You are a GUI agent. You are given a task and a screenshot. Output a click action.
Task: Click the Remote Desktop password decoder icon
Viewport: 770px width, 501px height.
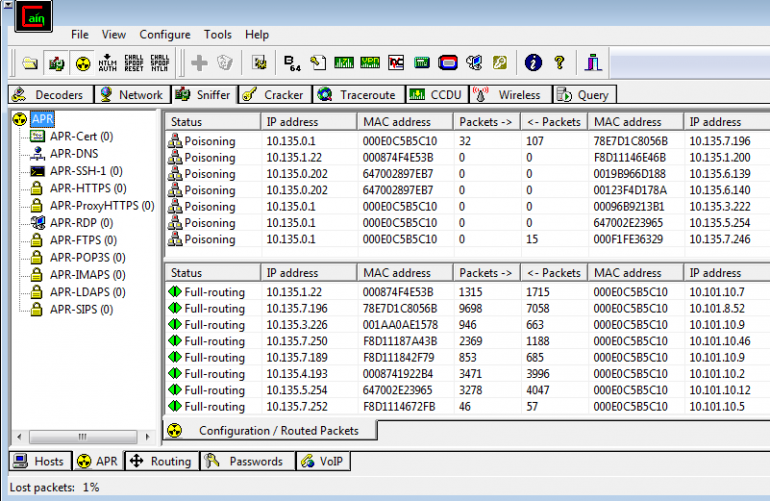pyautogui.click(x=474, y=63)
